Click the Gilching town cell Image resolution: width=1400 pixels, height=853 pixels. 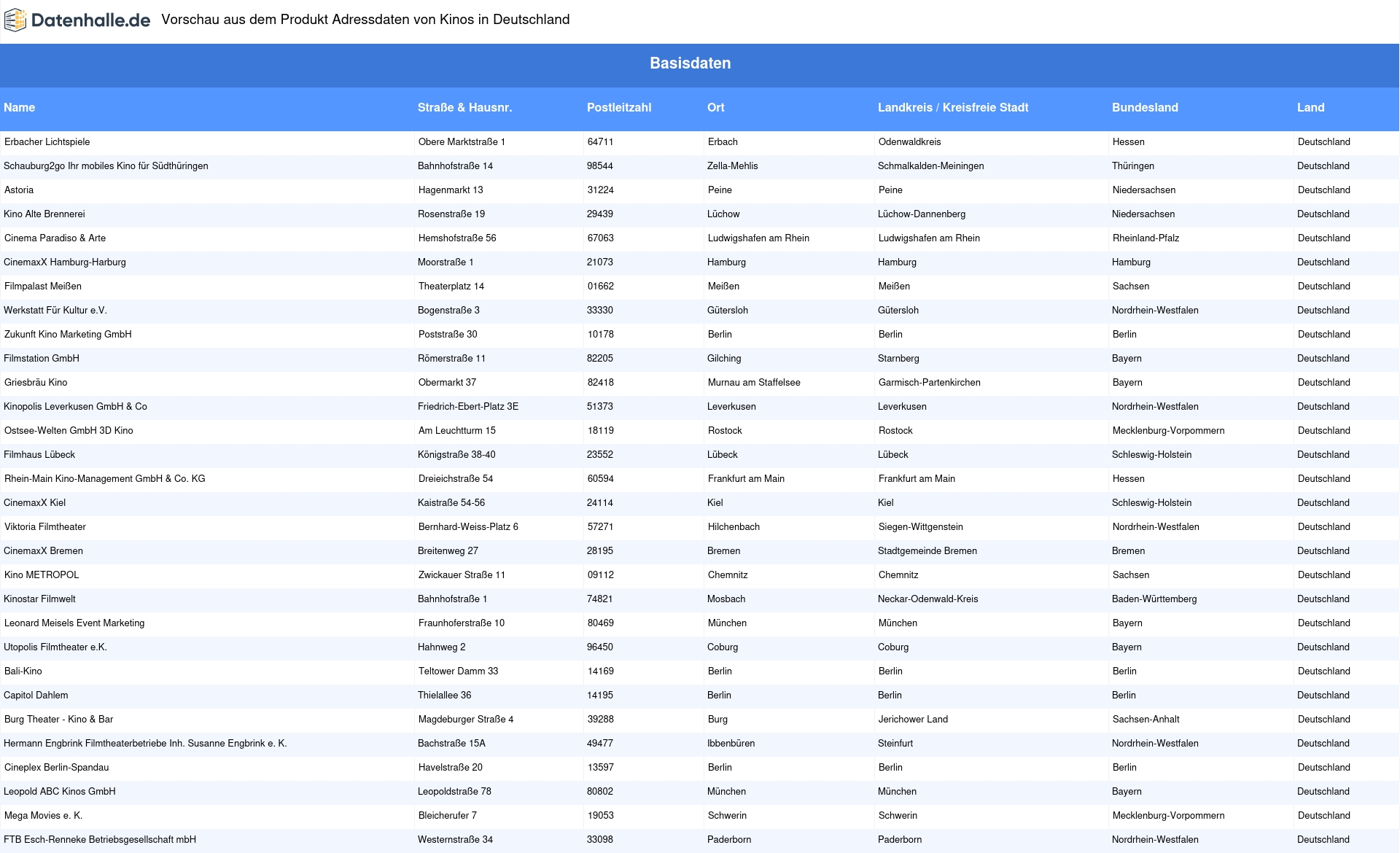click(724, 359)
